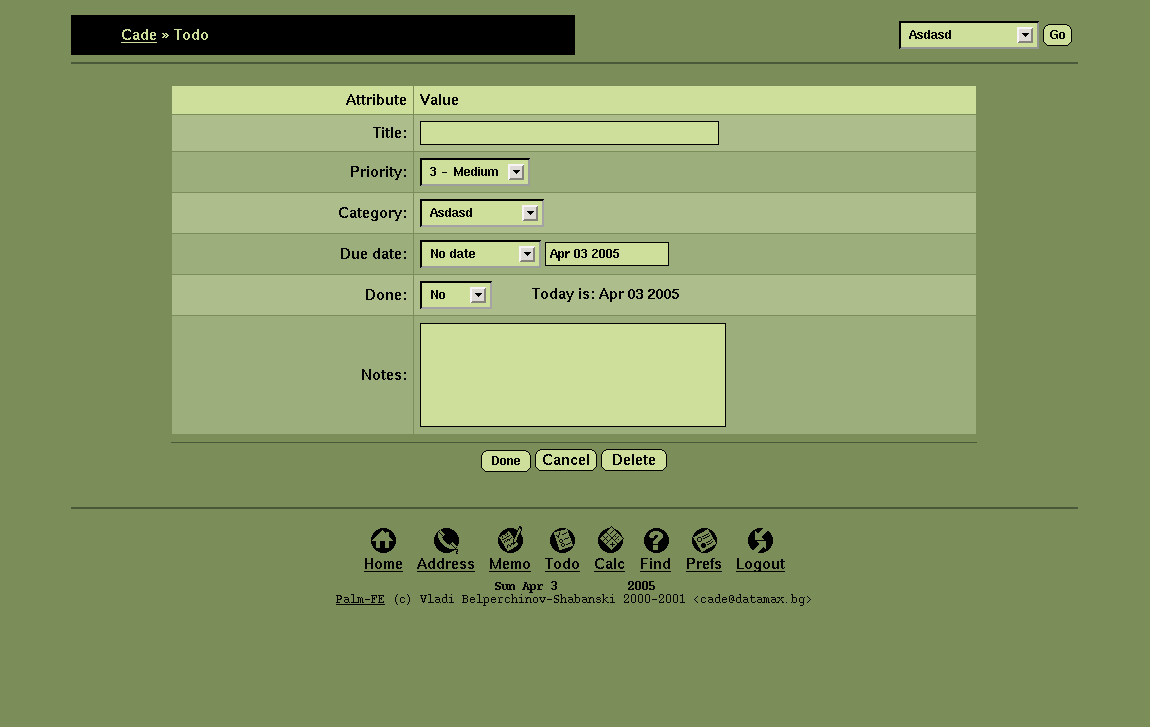This screenshot has height=727, width=1150.
Task: Click the Delete button
Action: tap(634, 460)
